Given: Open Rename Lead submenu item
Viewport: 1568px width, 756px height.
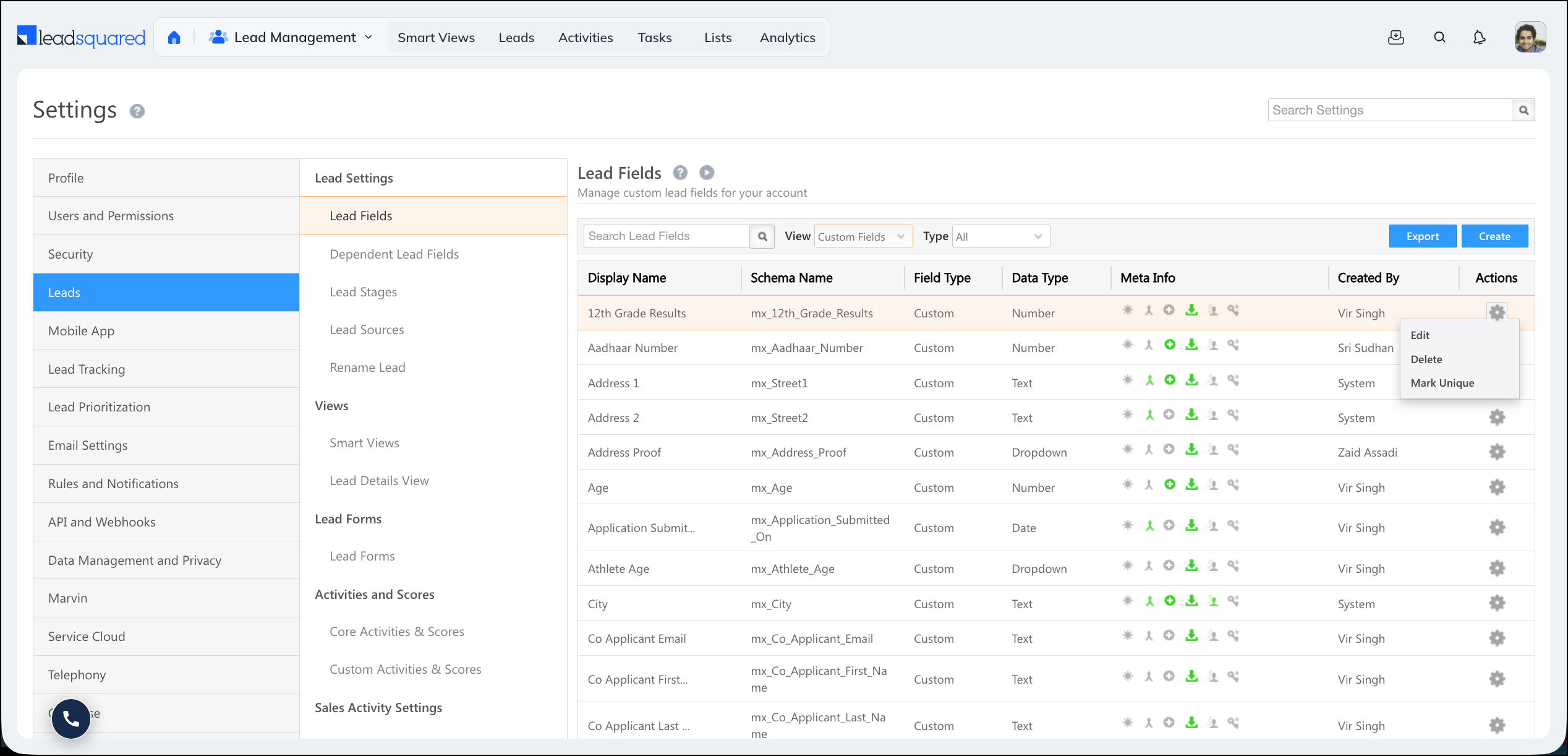Looking at the screenshot, I should point(367,367).
